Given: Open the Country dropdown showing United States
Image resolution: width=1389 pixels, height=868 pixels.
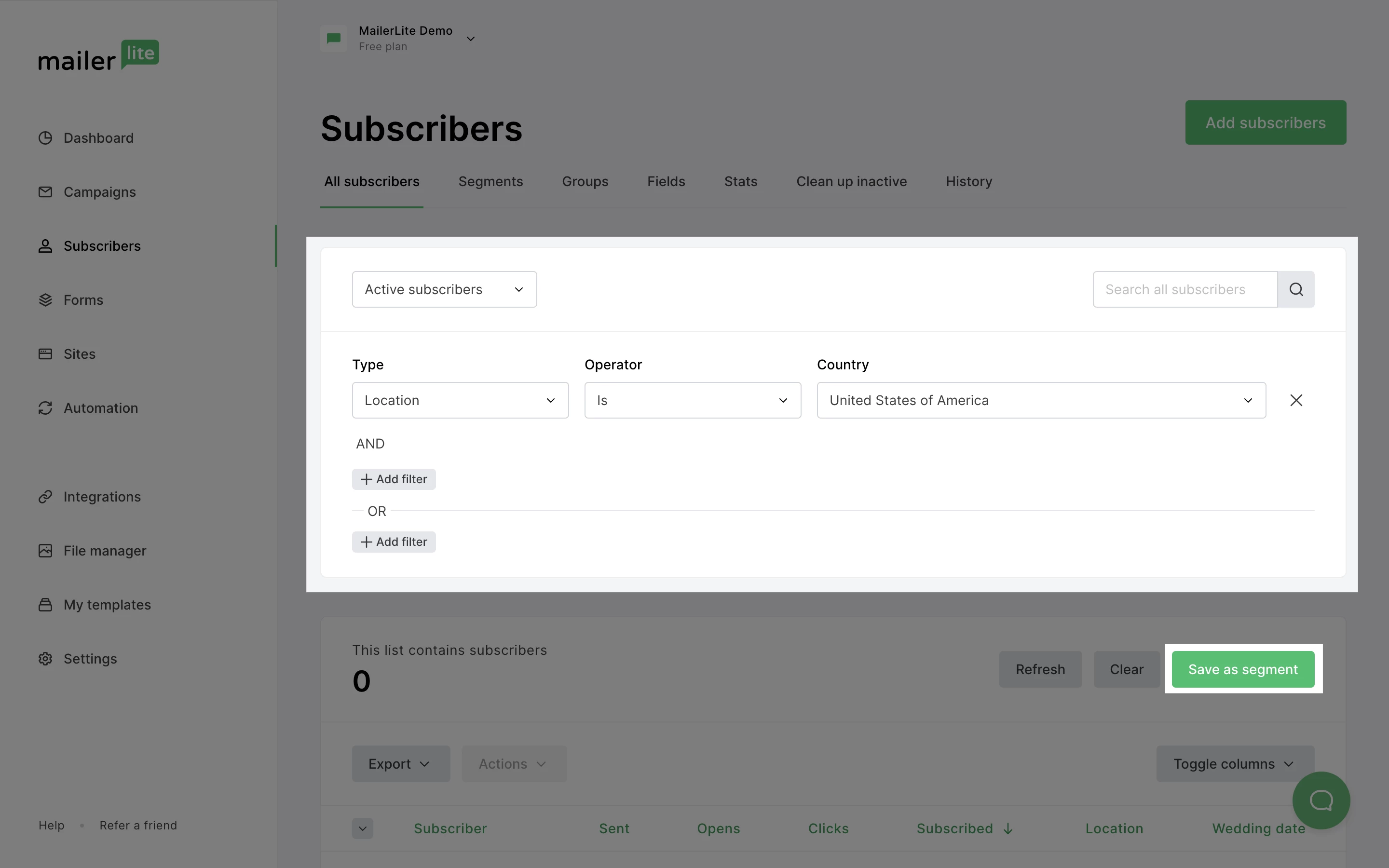Looking at the screenshot, I should click(x=1041, y=400).
